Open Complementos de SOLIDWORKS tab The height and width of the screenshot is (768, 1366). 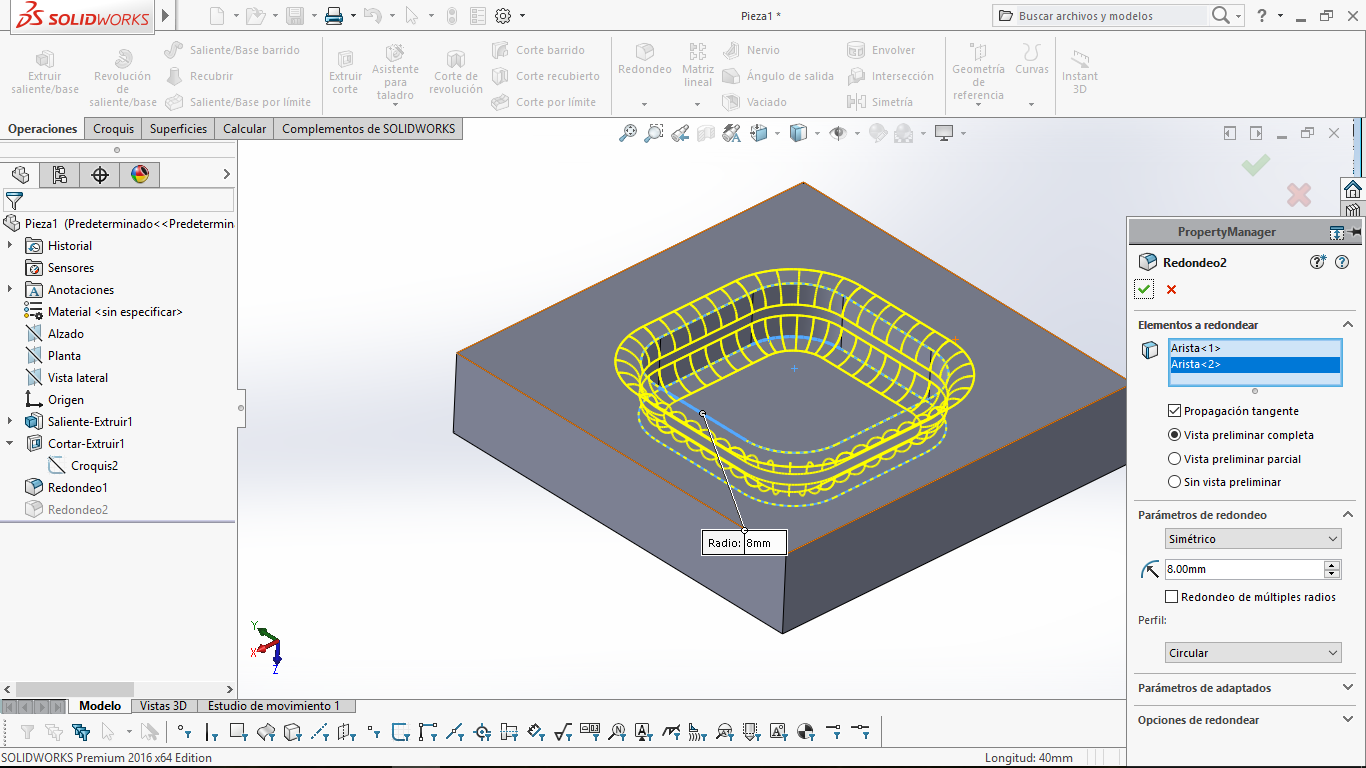[x=369, y=129]
